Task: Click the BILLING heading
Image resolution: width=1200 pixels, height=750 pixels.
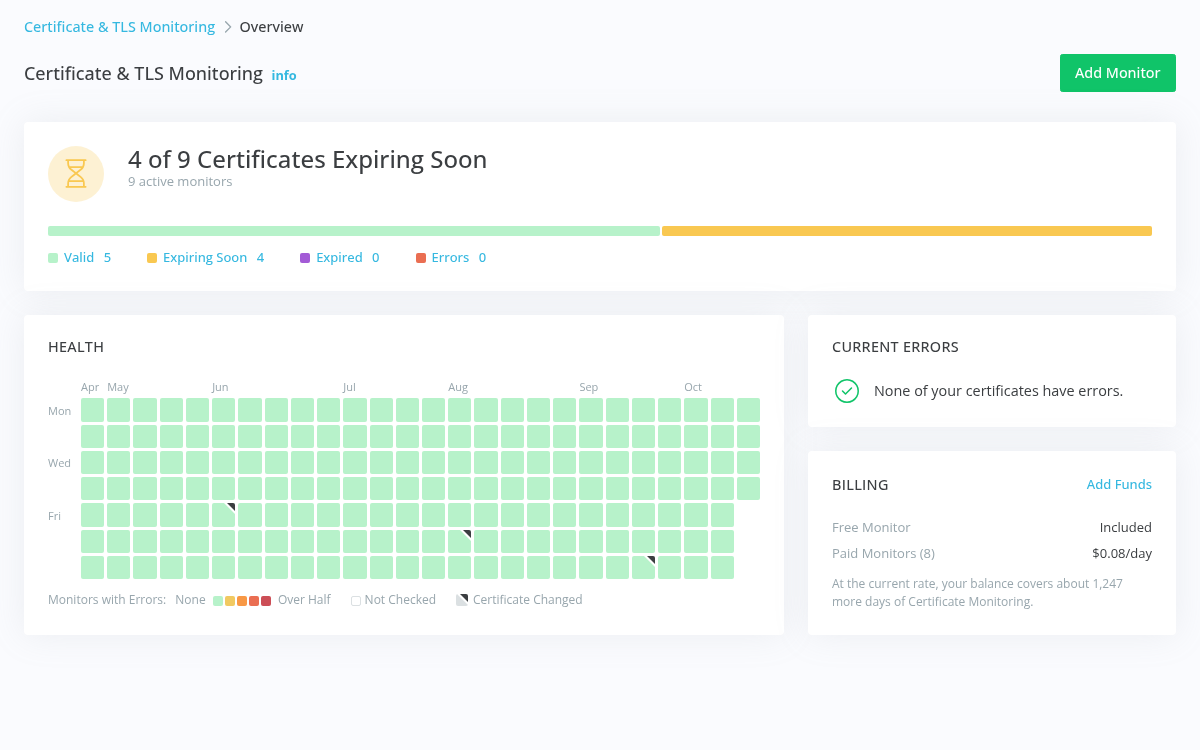Action: coord(860,485)
